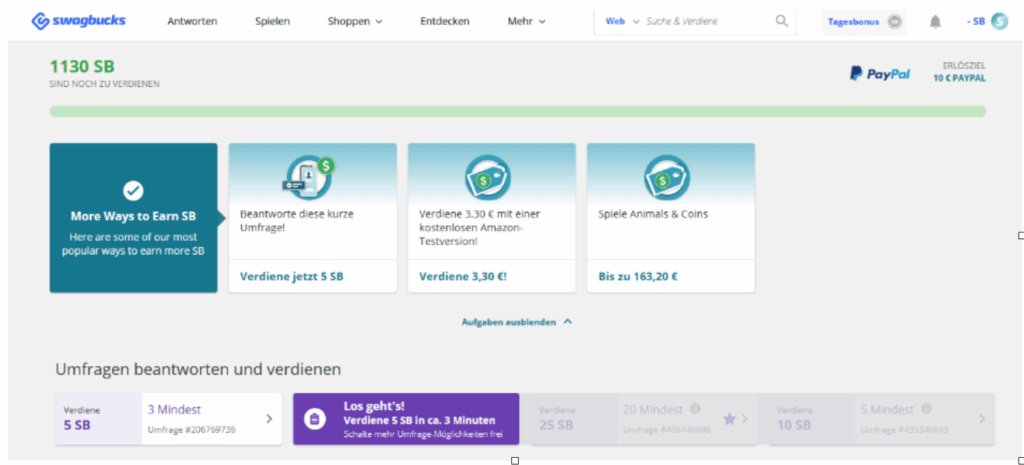Click the star icon on 25 SB survey
Viewport: 1024px width, 465px height.
pos(729,419)
